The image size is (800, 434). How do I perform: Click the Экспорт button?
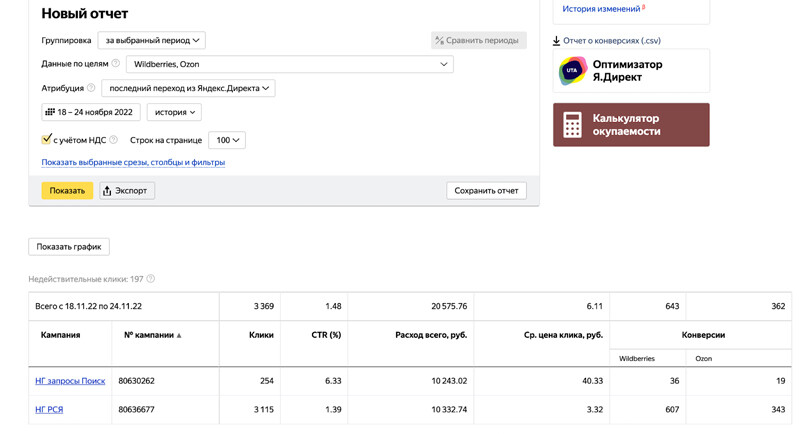(127, 191)
